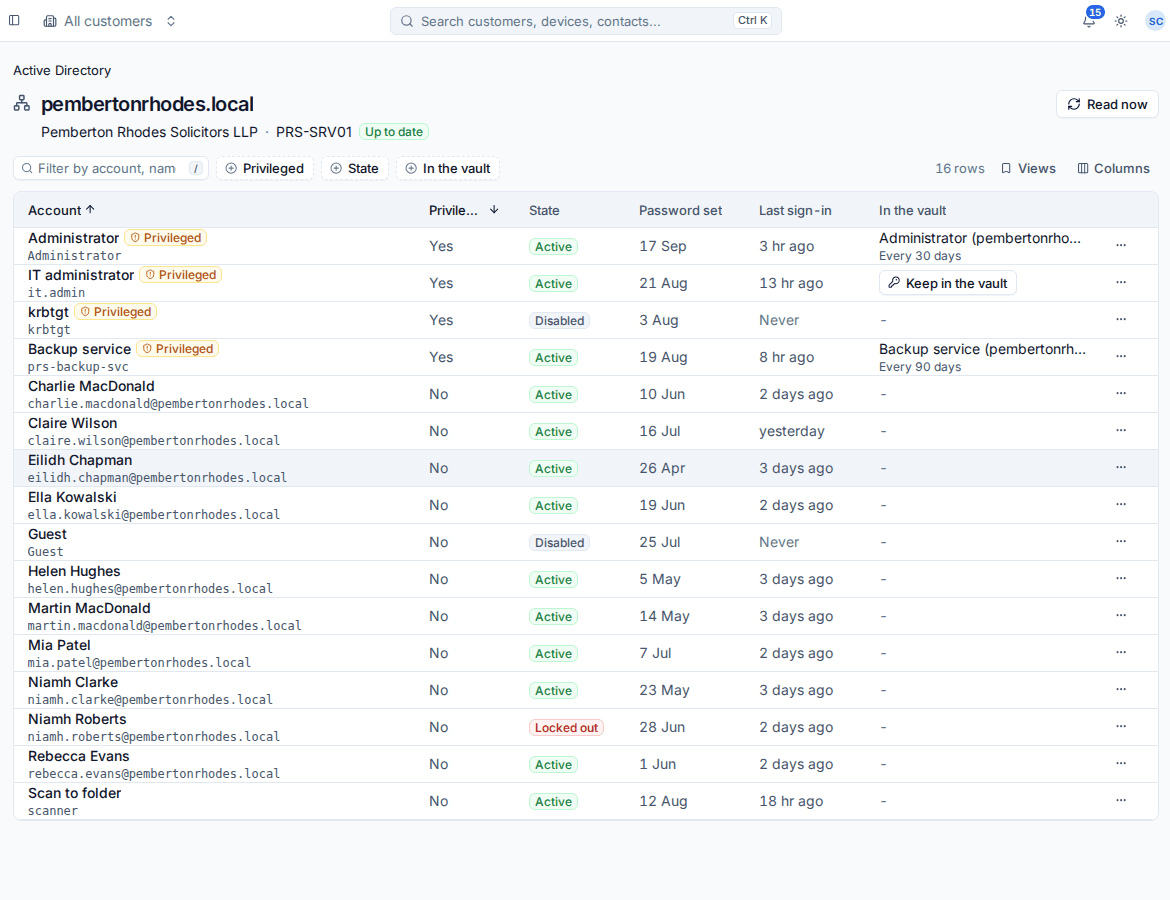
Task: Open row actions for Mia Patel
Action: click(x=1121, y=652)
